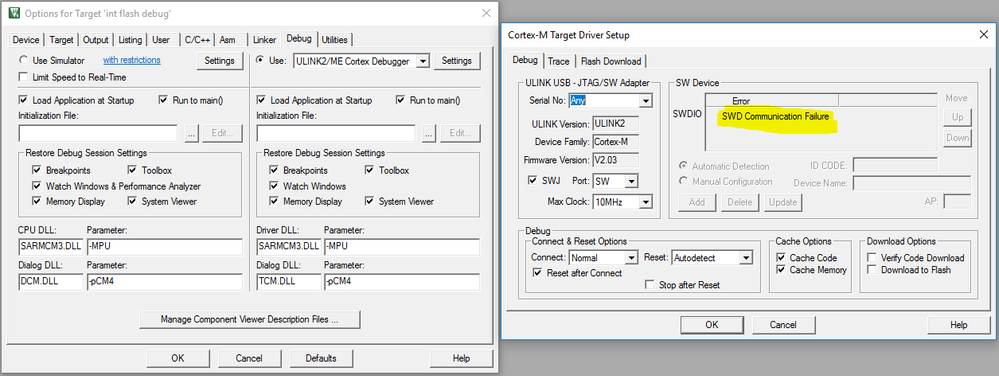The height and width of the screenshot is (376, 999).
Task: Toggle debugger-side Breakpoints checkbox
Action: click(x=273, y=170)
